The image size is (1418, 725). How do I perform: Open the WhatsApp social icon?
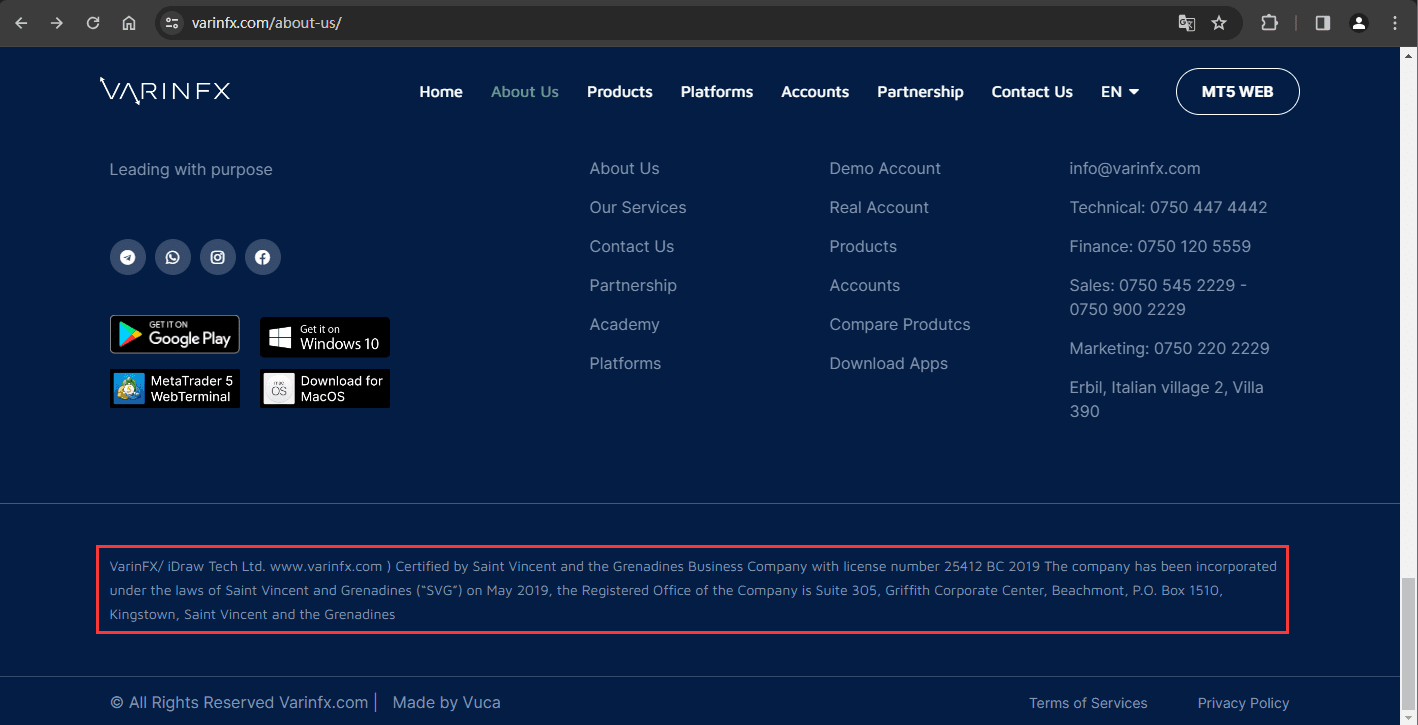coord(173,257)
